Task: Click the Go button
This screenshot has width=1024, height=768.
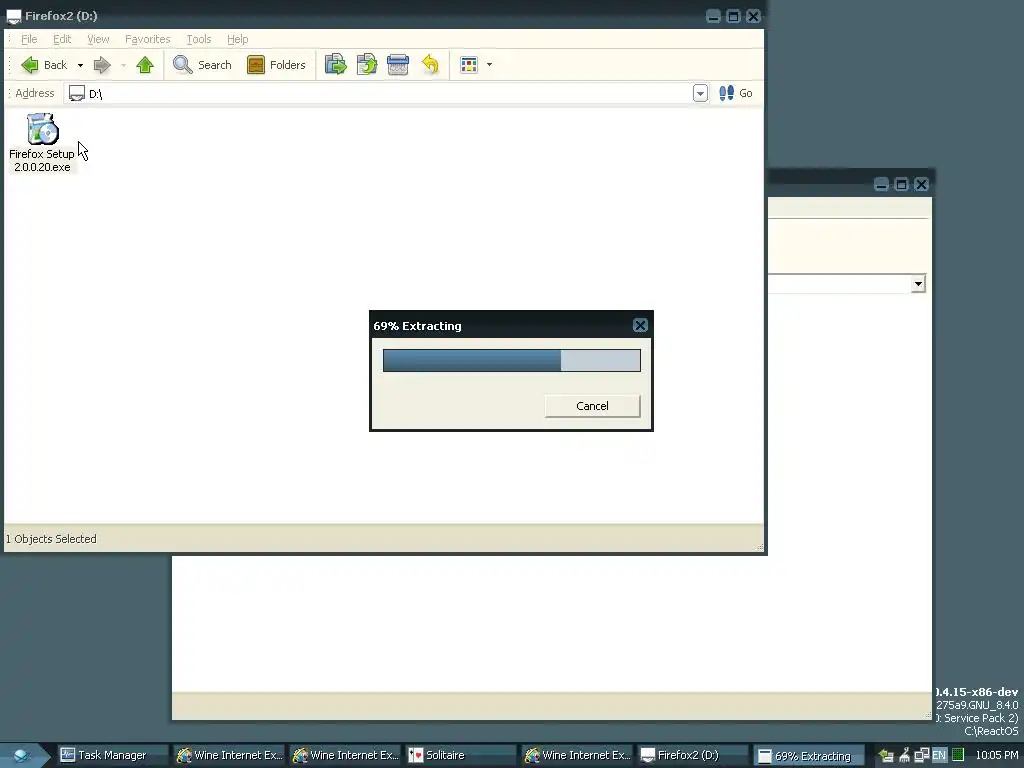Action: [x=736, y=93]
